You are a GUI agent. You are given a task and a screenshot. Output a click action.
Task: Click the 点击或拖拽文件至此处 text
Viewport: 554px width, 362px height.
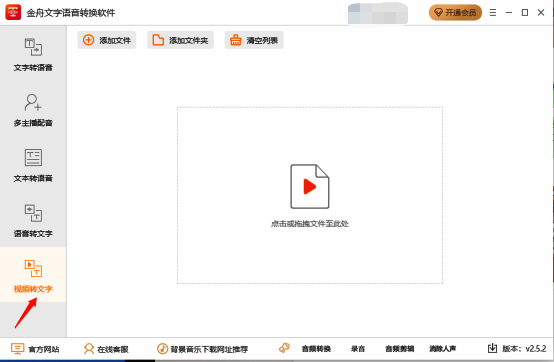pos(310,224)
